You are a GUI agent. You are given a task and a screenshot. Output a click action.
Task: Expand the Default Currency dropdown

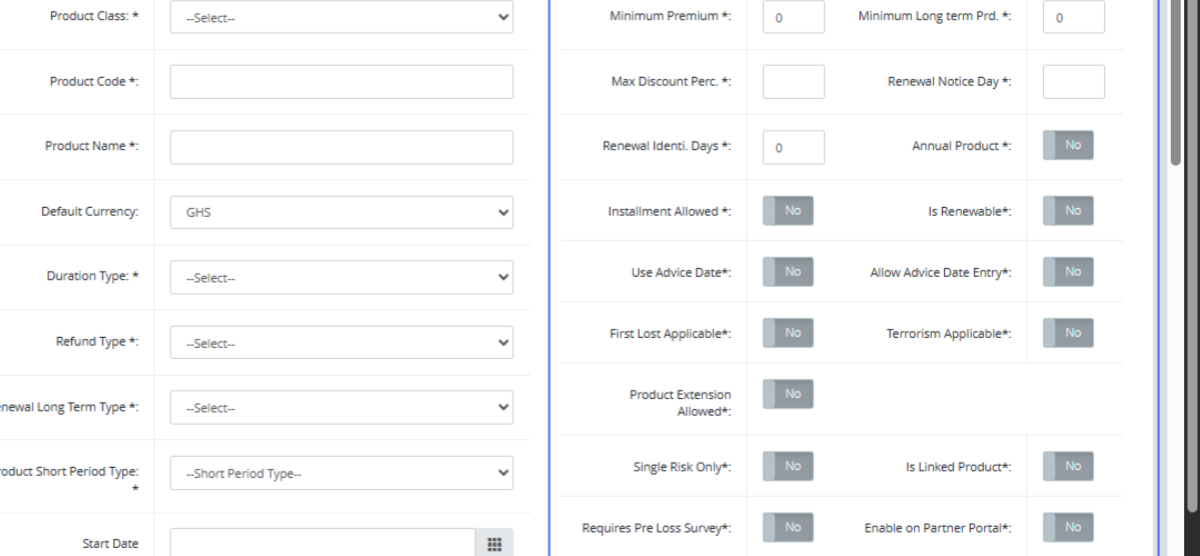pyautogui.click(x=341, y=212)
